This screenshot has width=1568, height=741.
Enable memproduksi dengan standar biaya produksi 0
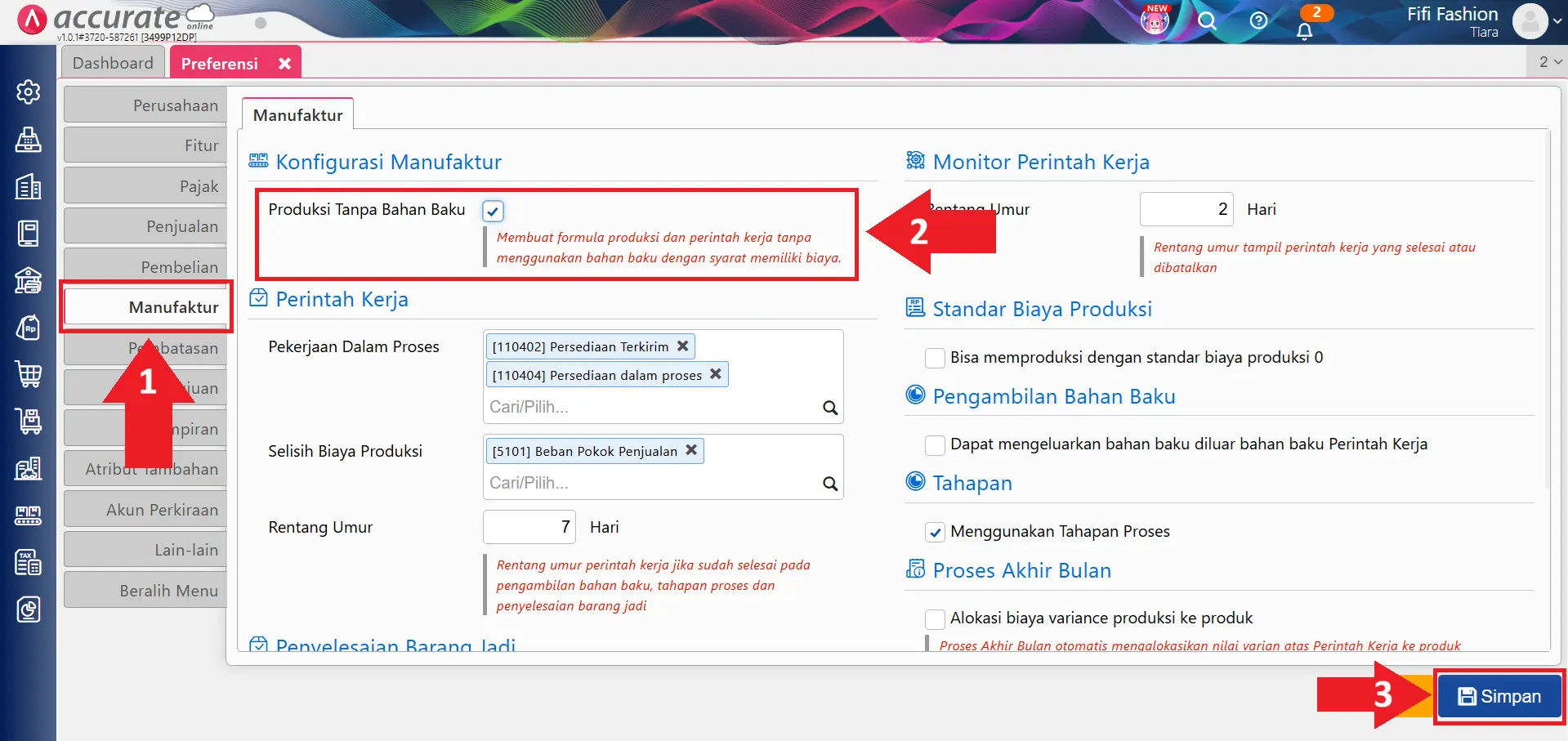[934, 357]
